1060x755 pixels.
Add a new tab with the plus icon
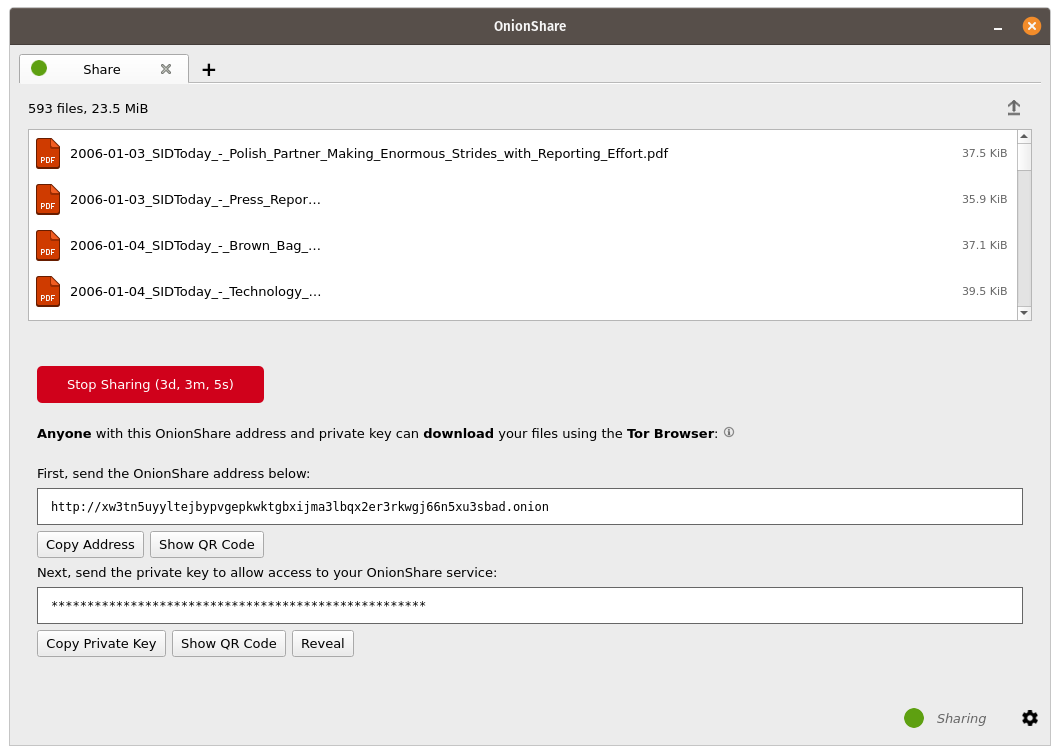(209, 70)
